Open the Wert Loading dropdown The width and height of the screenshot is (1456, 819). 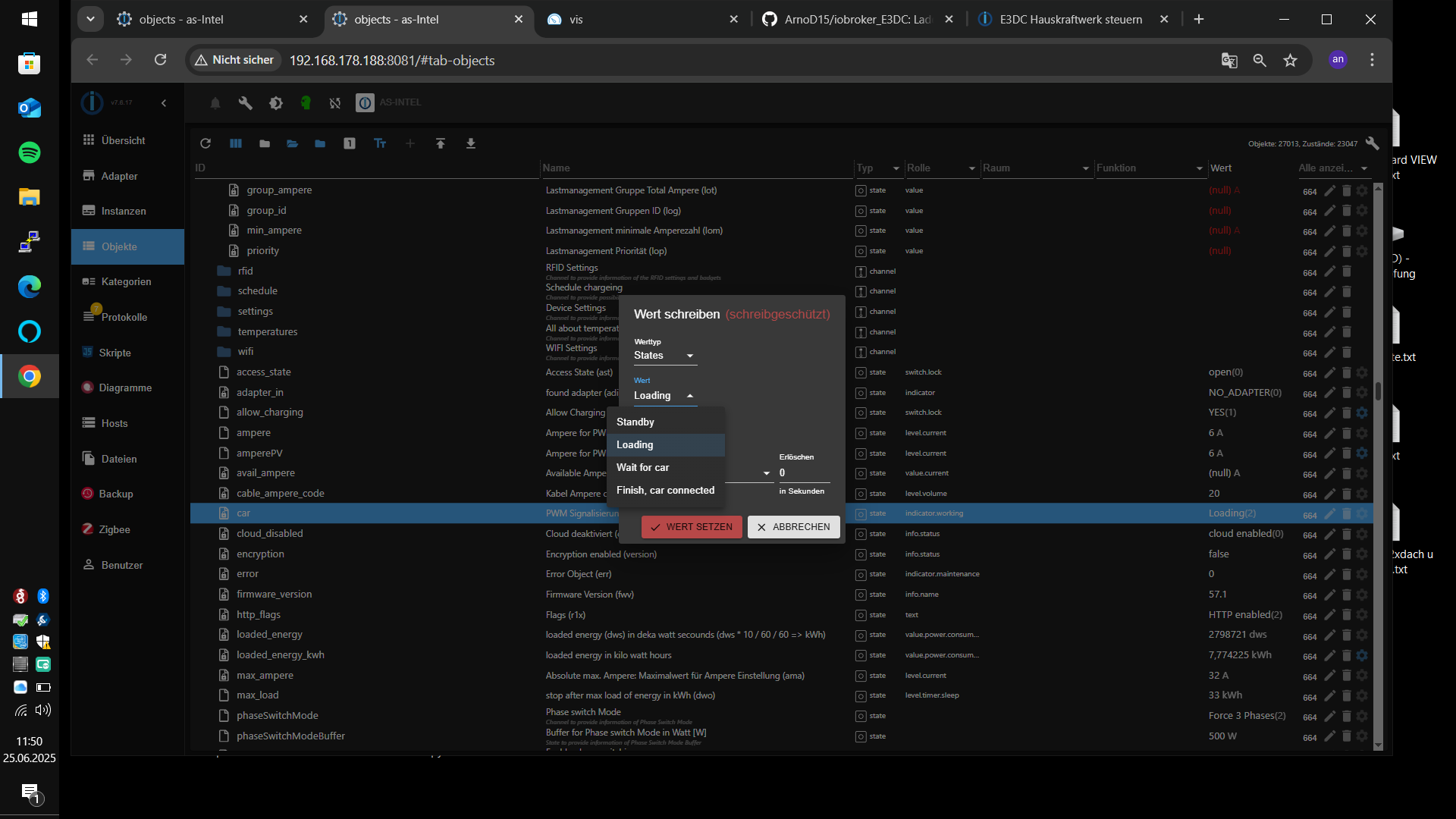(665, 396)
